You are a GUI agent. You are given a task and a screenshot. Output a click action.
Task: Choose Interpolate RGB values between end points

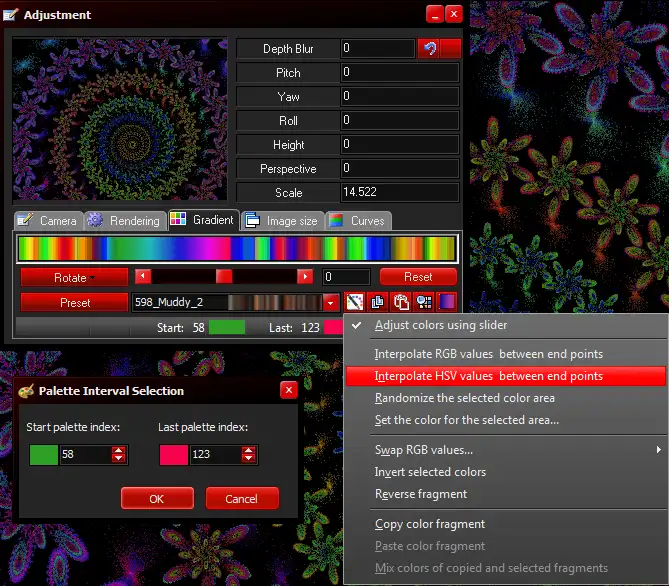[x=506, y=354]
